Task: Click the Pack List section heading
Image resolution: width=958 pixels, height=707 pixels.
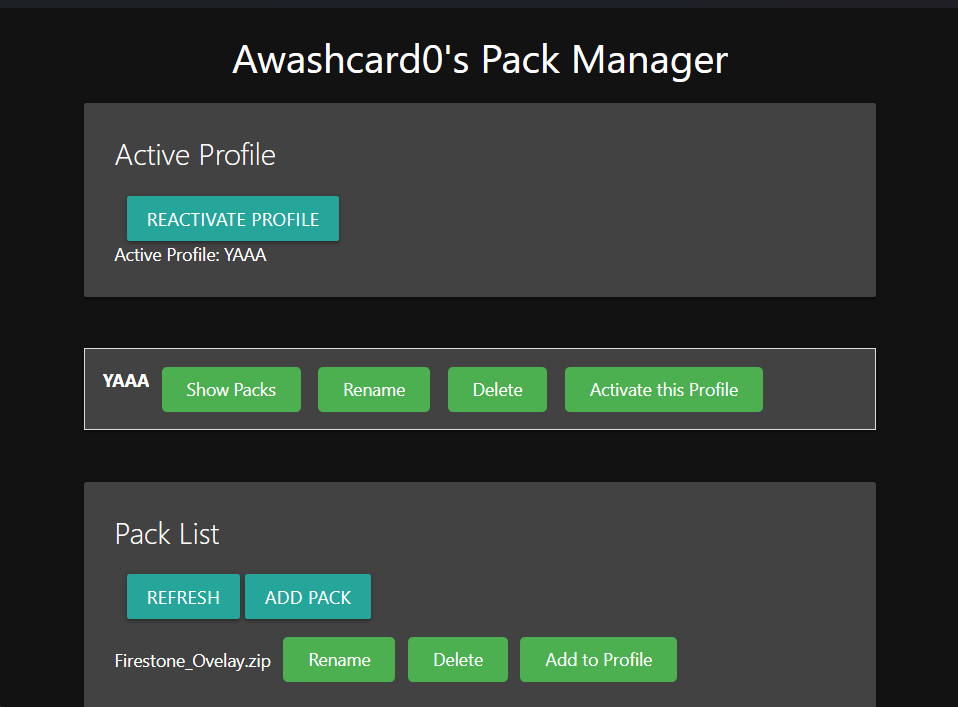Action: coord(167,534)
